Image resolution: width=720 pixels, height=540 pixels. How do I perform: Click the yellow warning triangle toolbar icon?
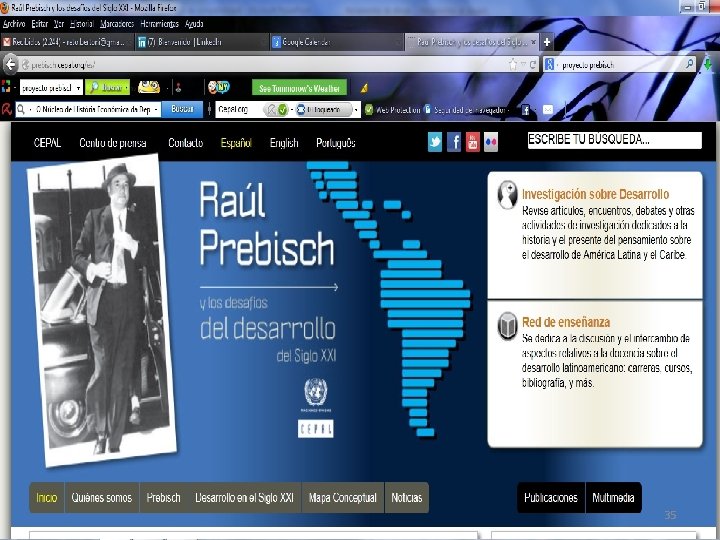(x=364, y=88)
